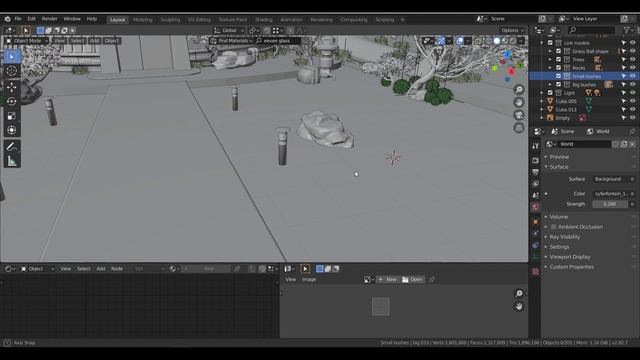This screenshot has height=360, width=640.
Task: Click the eevee glass search field
Action: point(278,41)
